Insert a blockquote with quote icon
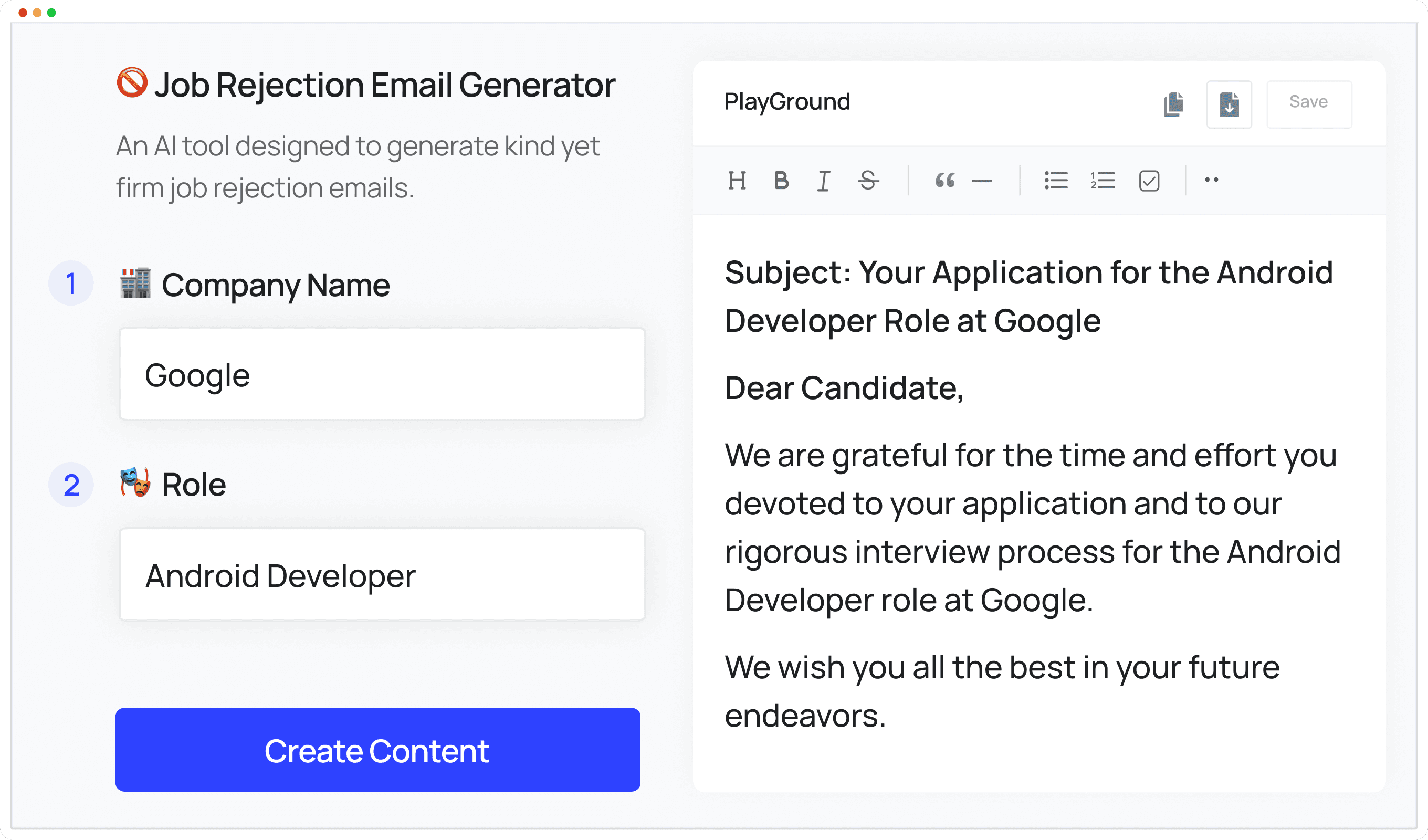The image size is (1428, 840). [x=944, y=181]
